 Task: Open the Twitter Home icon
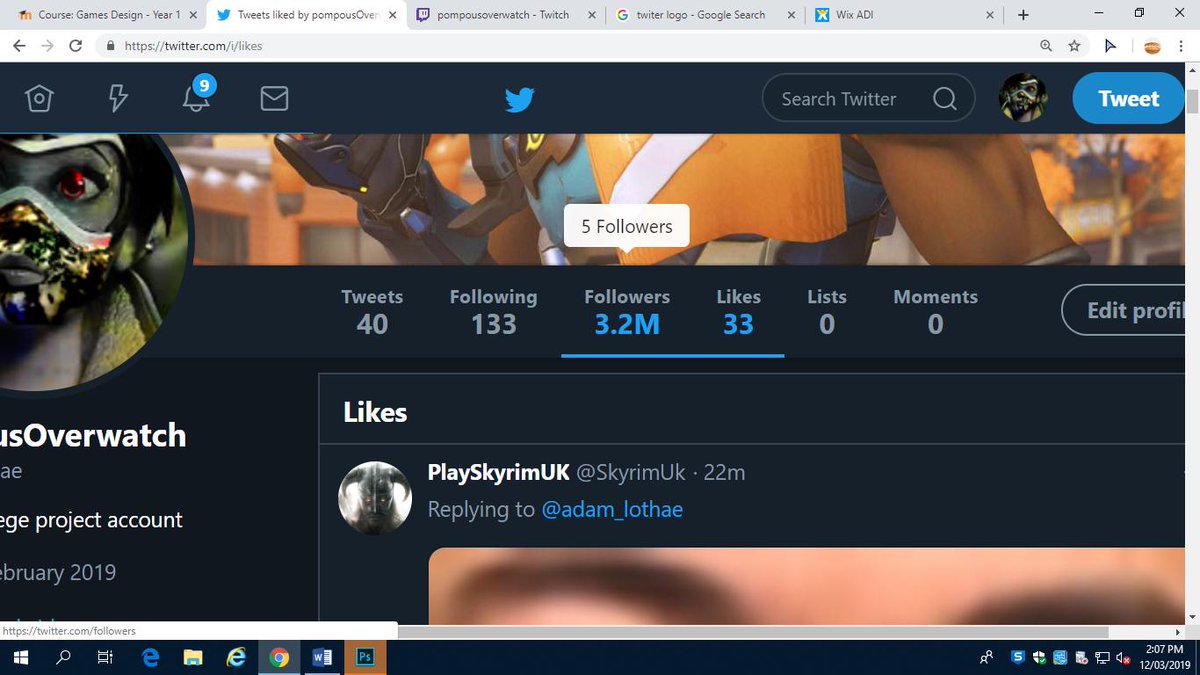(39, 98)
